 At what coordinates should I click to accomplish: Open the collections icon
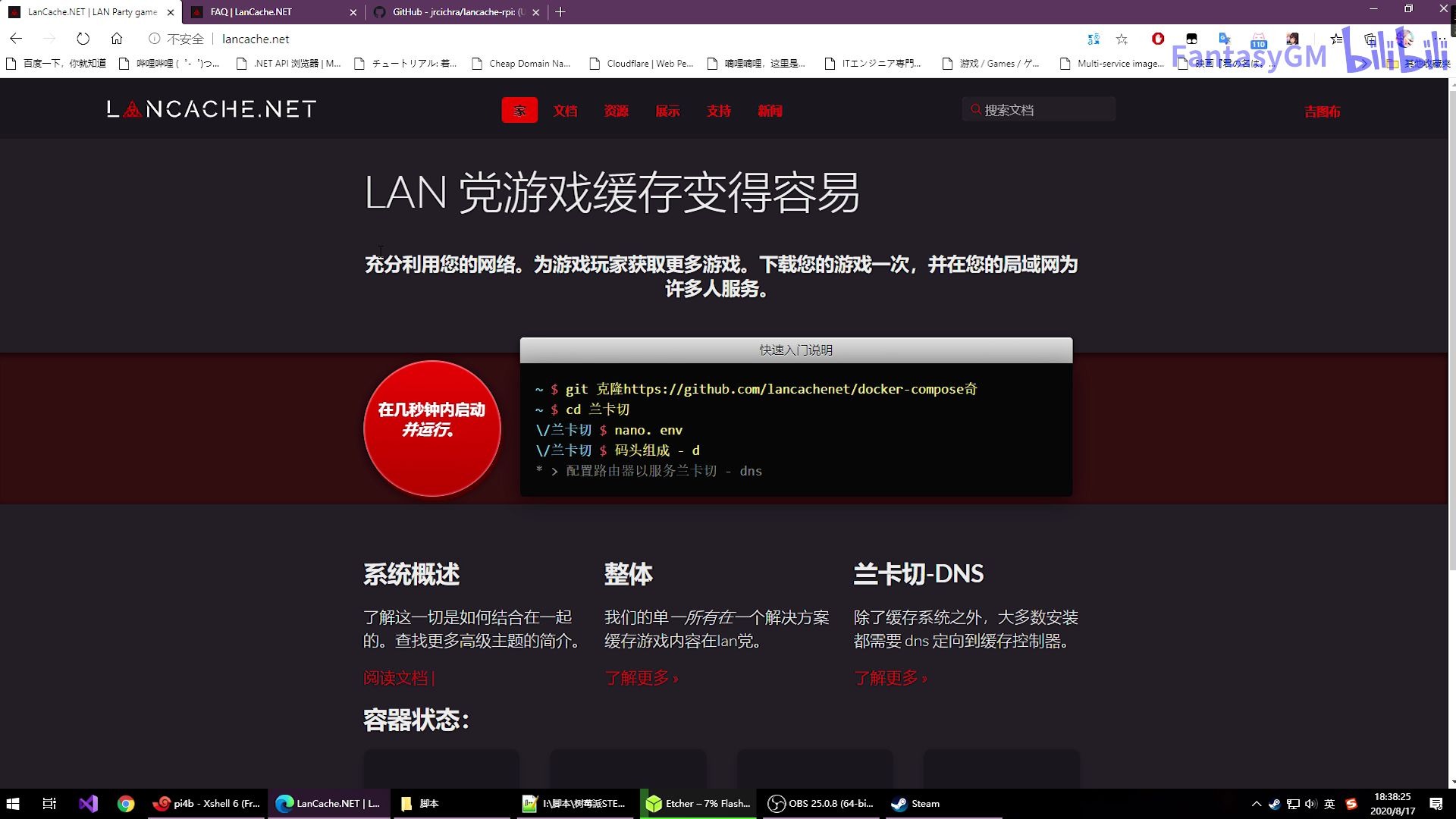coord(1370,39)
